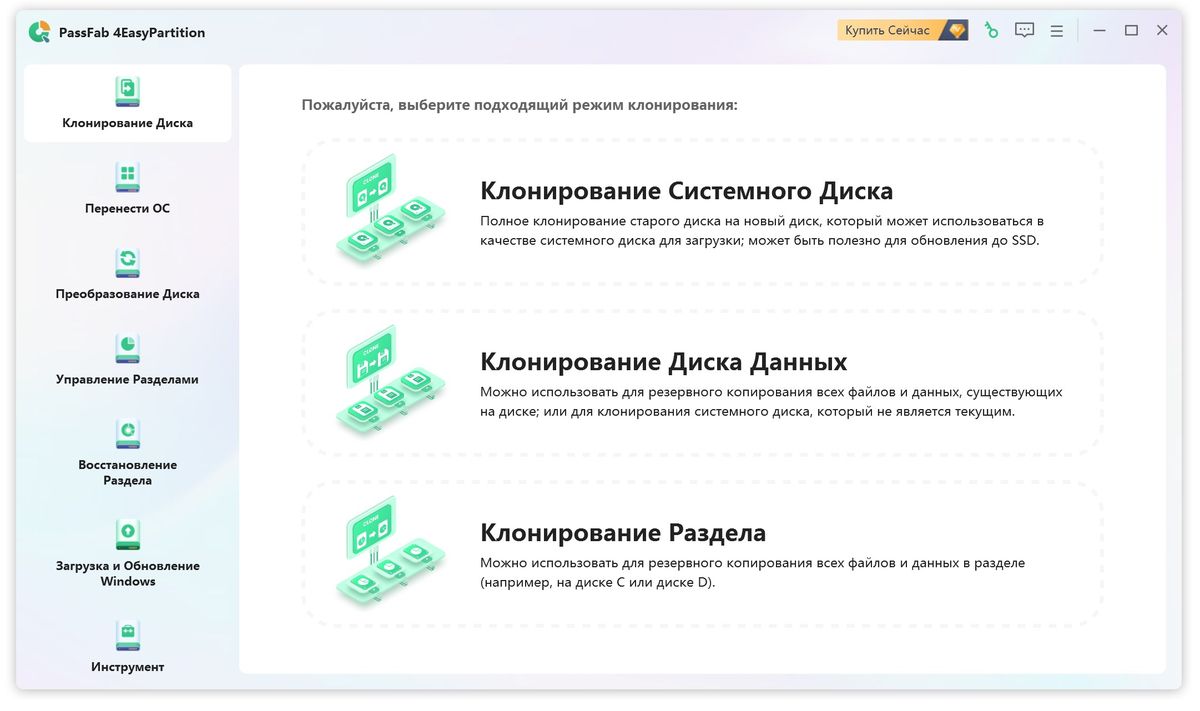Select the Управление Разделами pie-chart icon
This screenshot has height=711, width=1200.
coord(128,347)
